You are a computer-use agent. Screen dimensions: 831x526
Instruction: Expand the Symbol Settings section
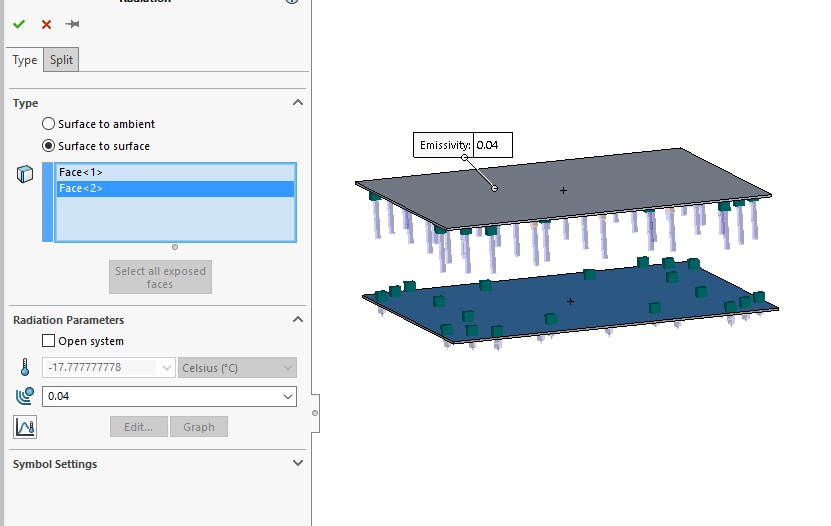(x=298, y=463)
